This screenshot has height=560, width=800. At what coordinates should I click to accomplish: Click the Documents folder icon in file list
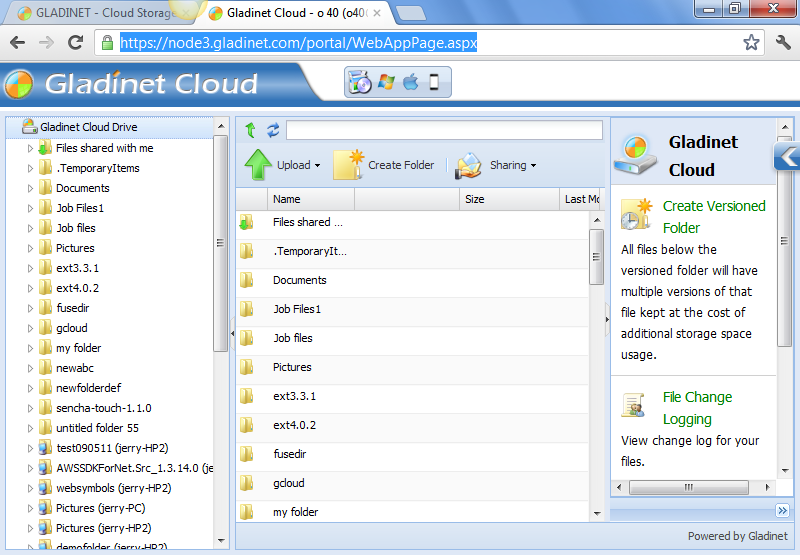tap(246, 280)
